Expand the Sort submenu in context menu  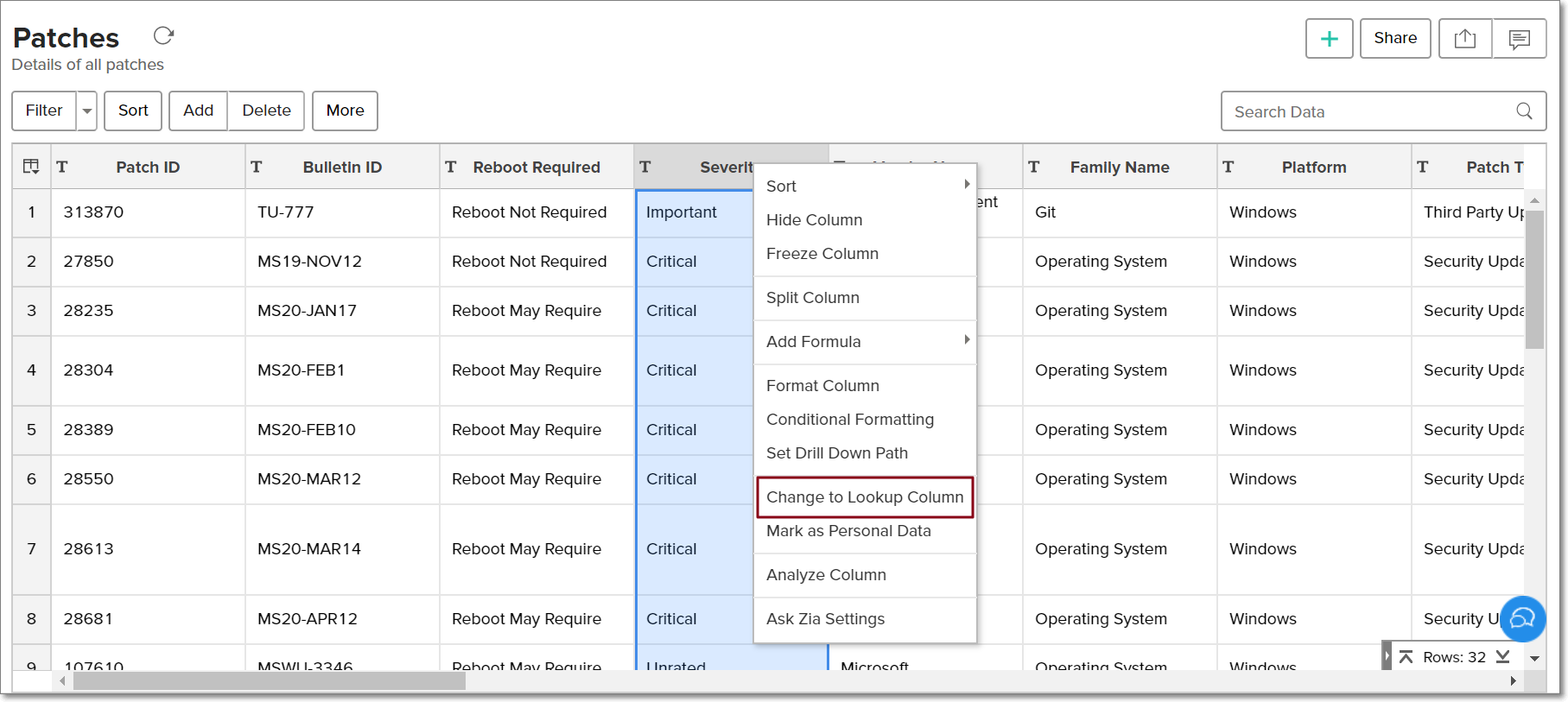pyautogui.click(x=967, y=185)
